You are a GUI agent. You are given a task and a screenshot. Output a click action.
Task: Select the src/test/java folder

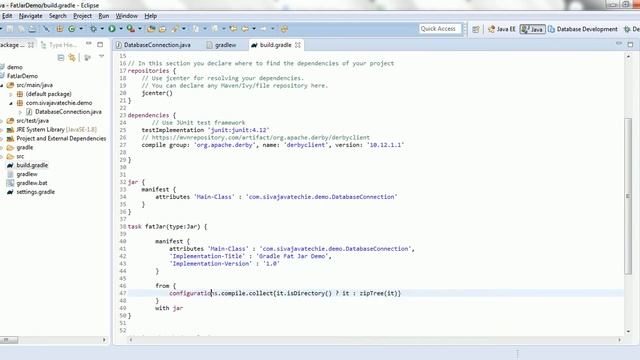point(32,121)
